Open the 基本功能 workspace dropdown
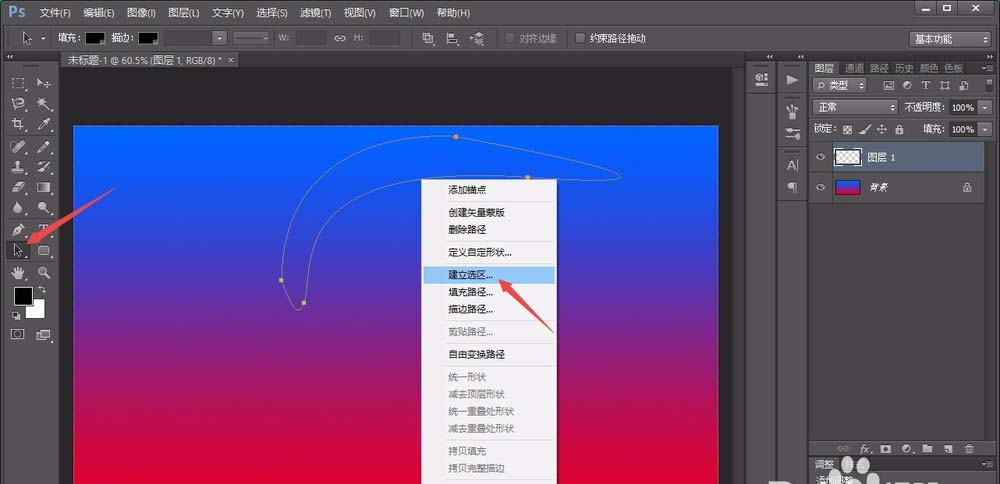The height and width of the screenshot is (484, 1000). pos(949,39)
